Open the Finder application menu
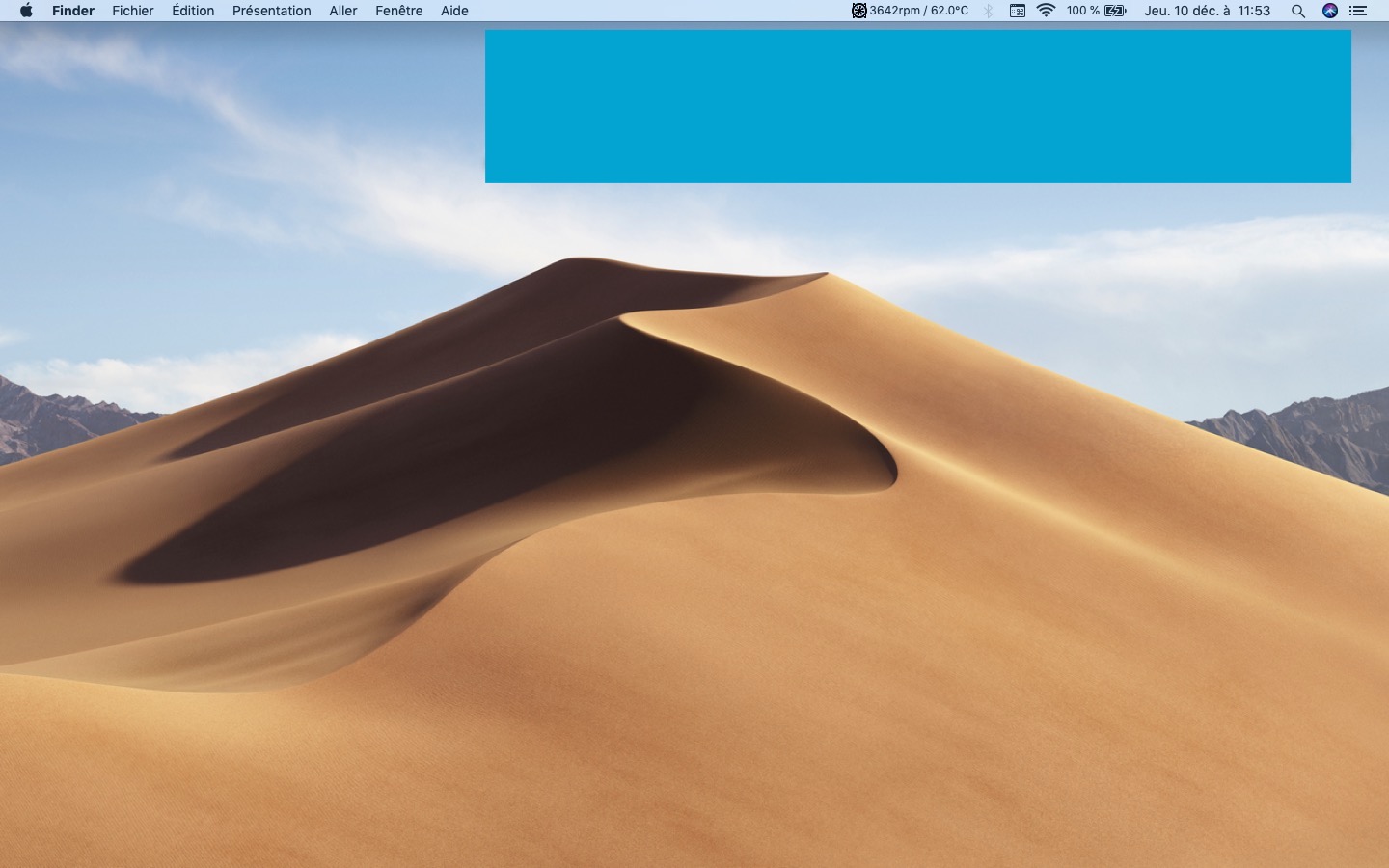 (73, 11)
